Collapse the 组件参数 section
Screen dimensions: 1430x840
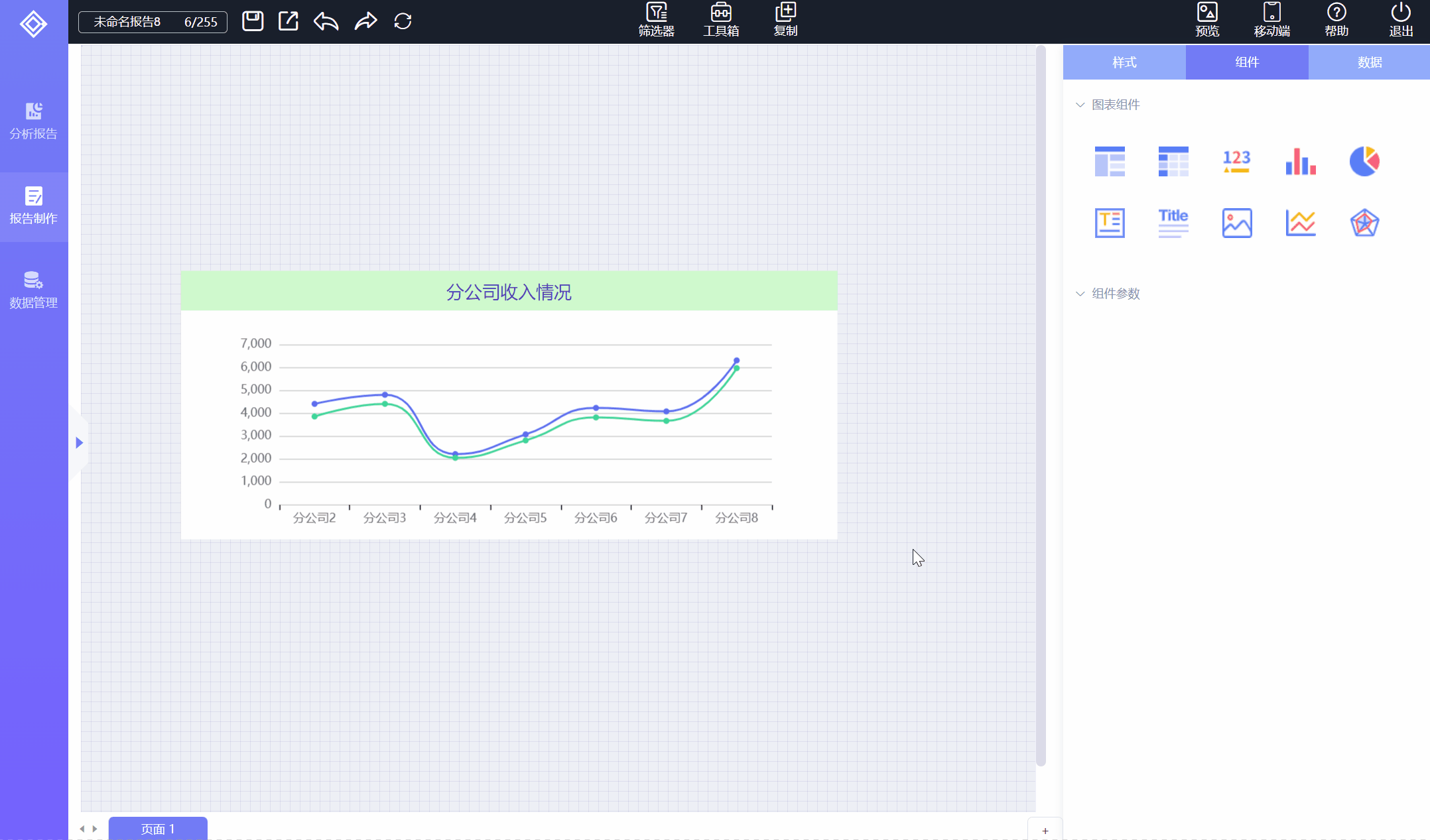coord(1080,294)
